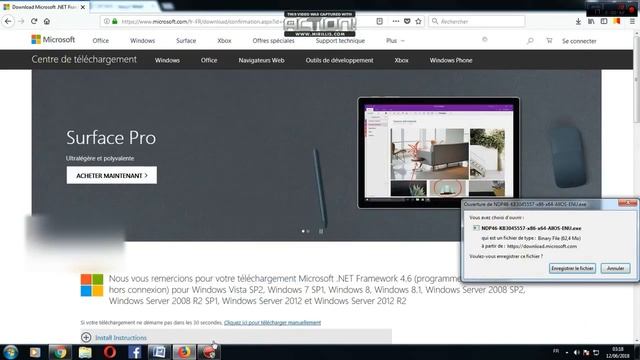This screenshot has width=640, height=360.
Task: Close the Download Microsoft .NET tab
Action: point(83,7)
